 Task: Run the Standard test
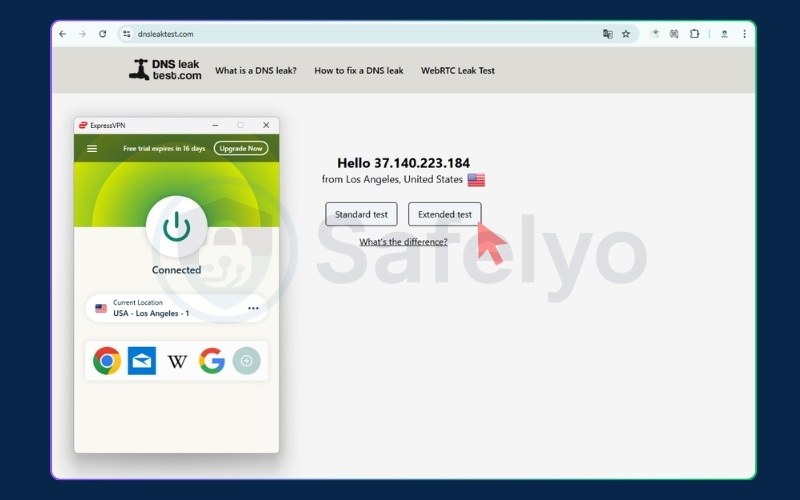click(361, 214)
